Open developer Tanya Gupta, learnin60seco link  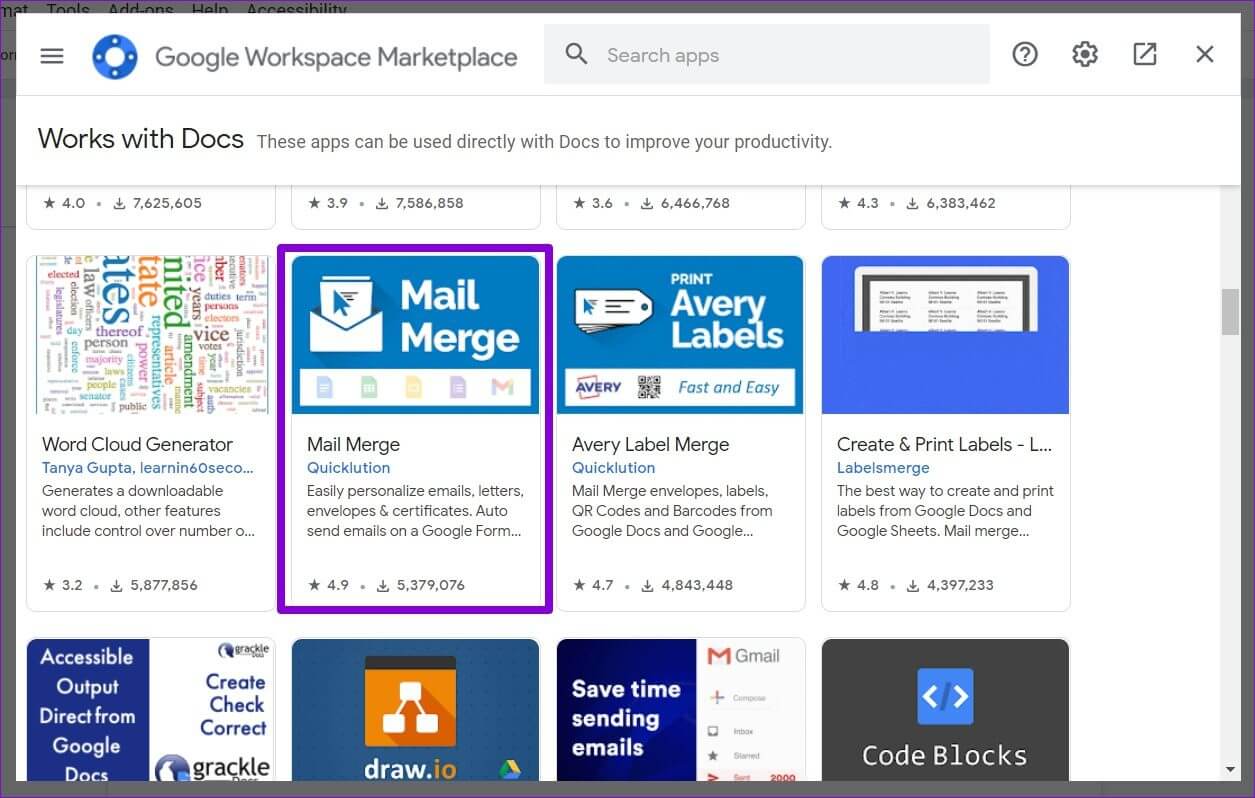pos(147,467)
